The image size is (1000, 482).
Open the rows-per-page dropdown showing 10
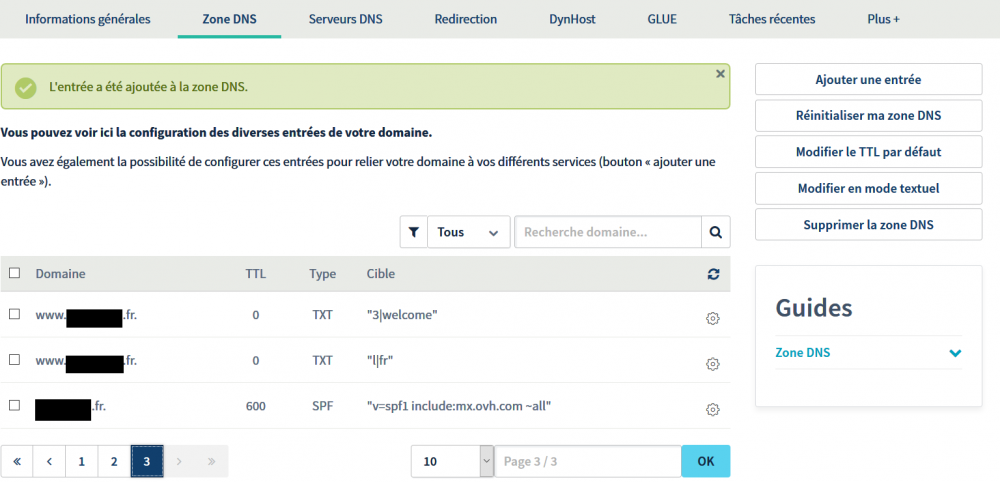452,461
